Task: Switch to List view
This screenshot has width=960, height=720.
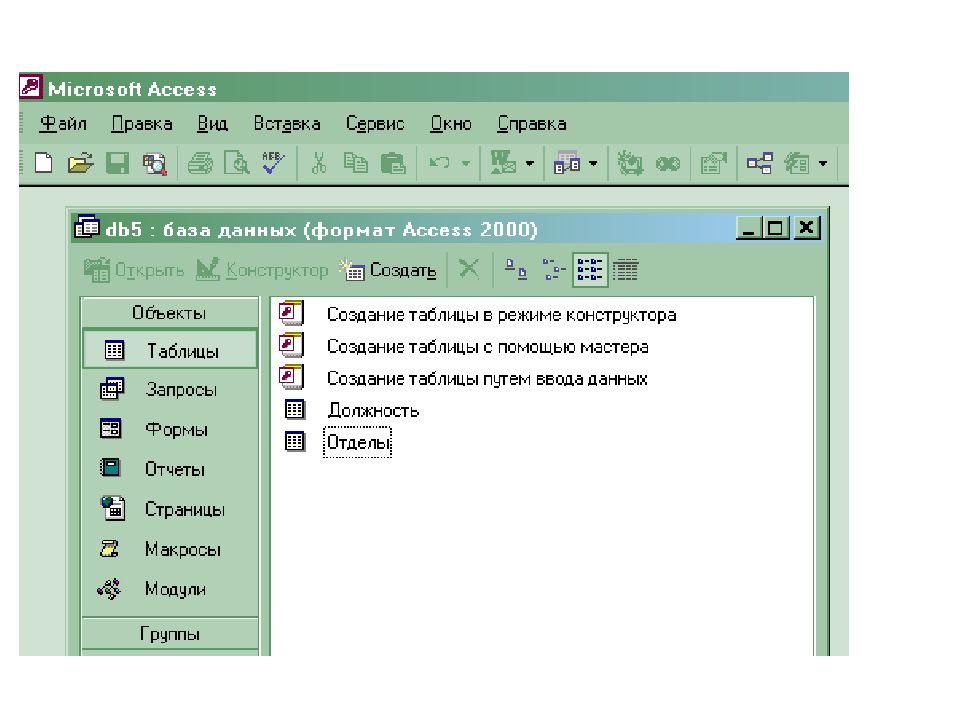Action: point(590,269)
